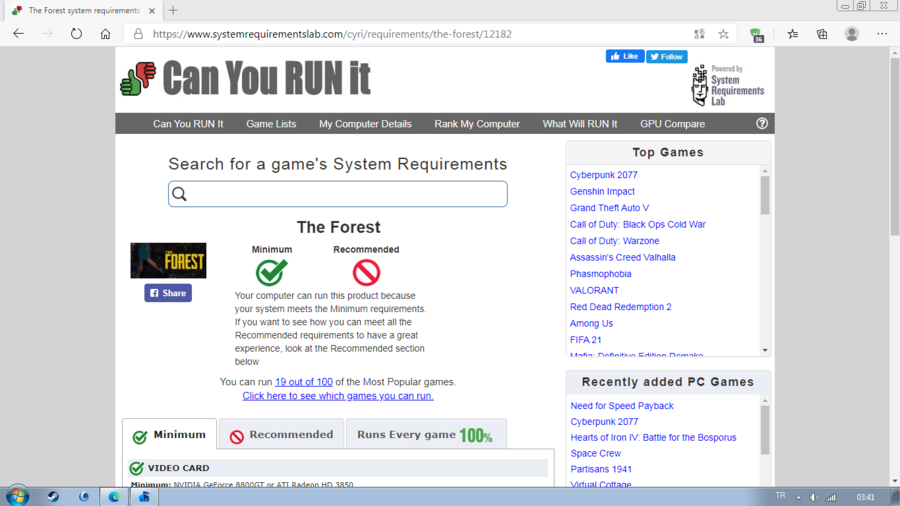This screenshot has width=900, height=506.
Task: Open Genshin Impact requirements
Action: coord(602,192)
